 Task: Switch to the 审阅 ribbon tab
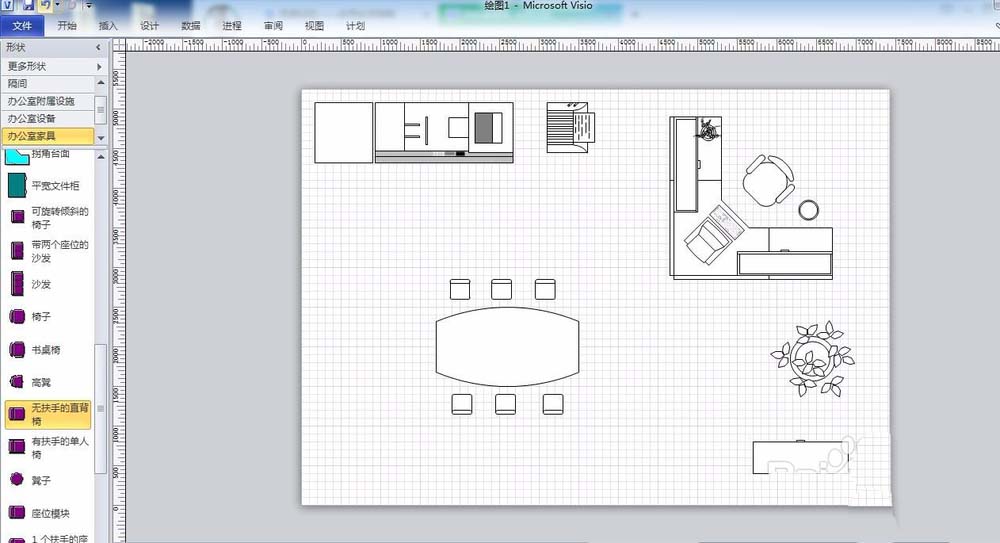point(273,26)
